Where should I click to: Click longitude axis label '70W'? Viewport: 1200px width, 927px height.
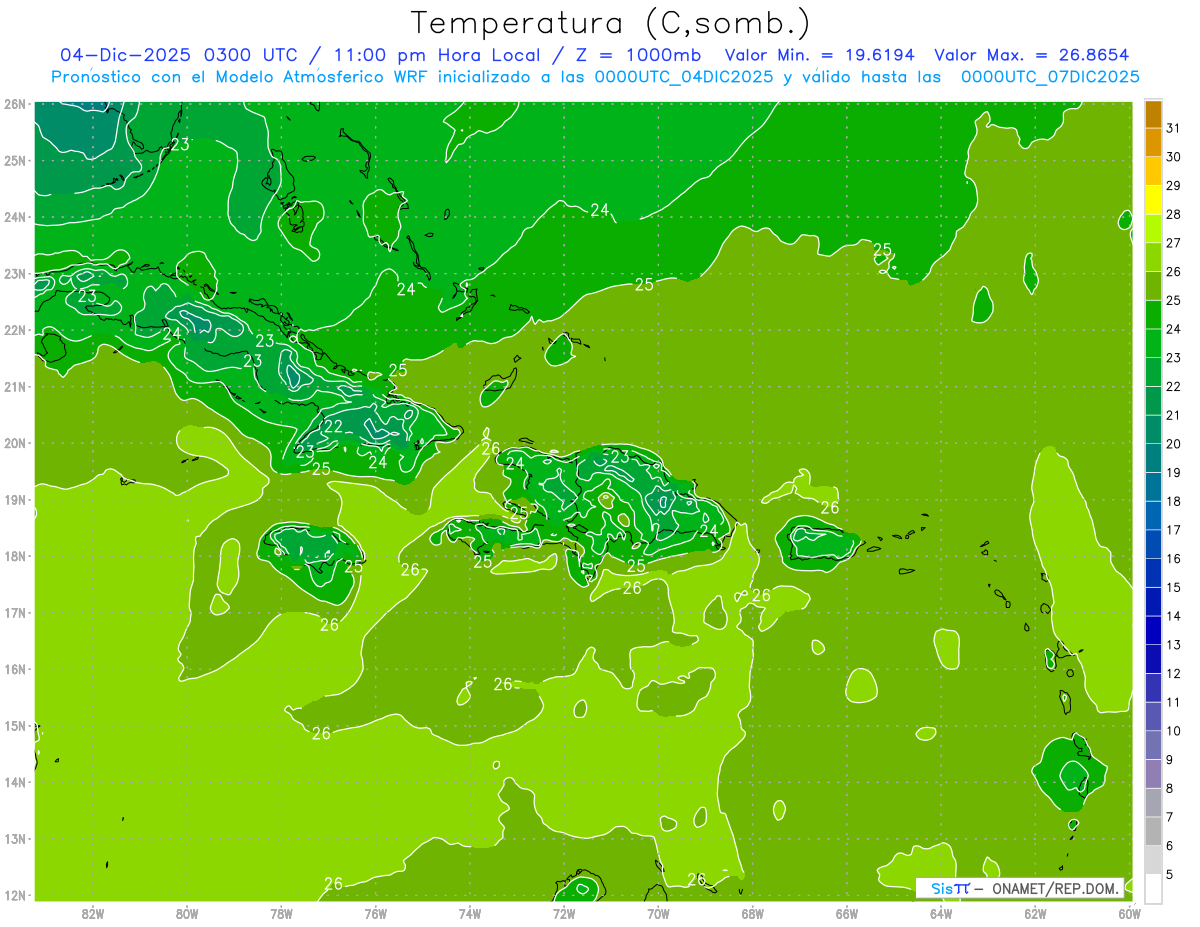click(x=658, y=912)
